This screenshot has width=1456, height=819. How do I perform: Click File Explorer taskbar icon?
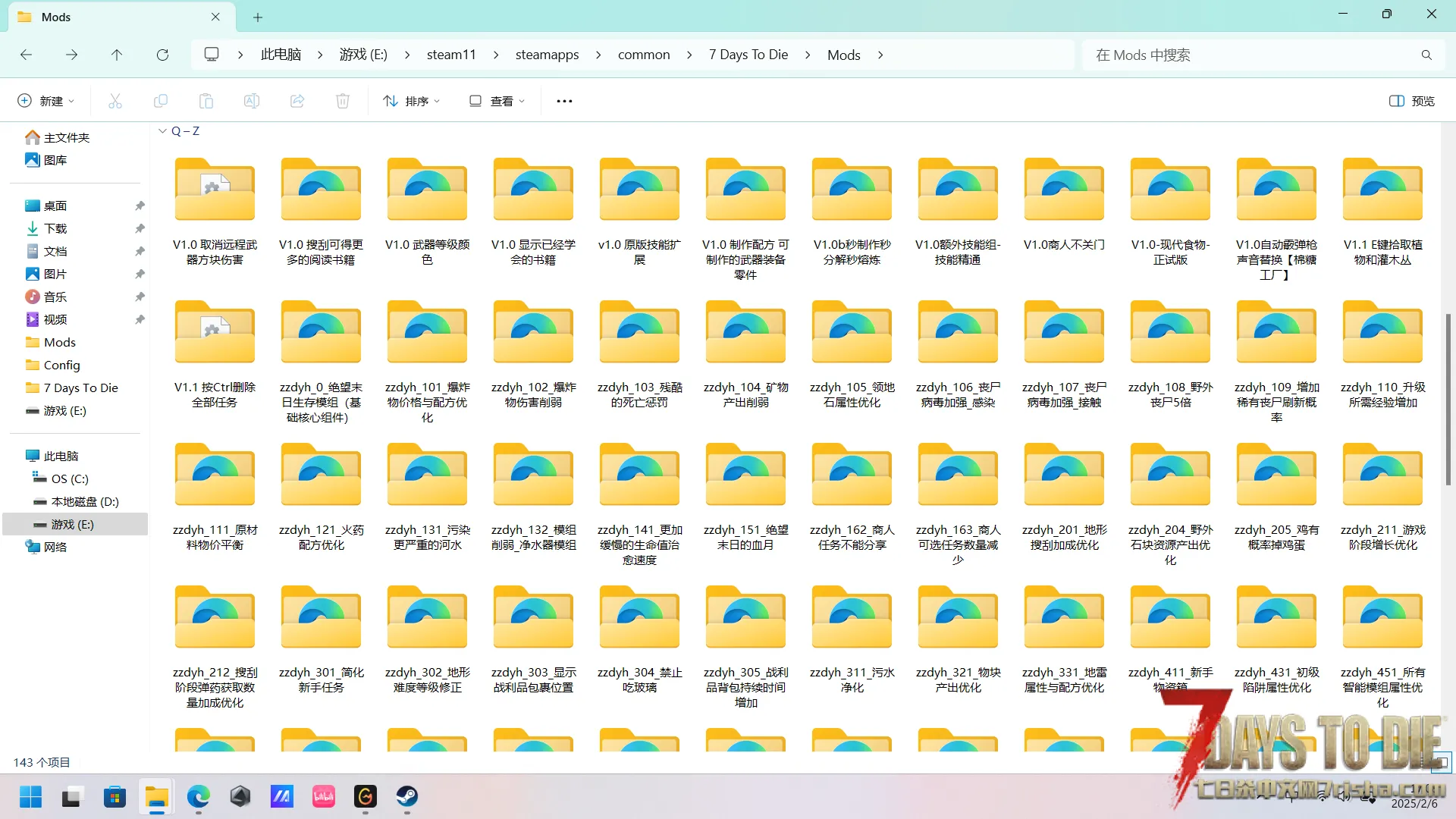[x=157, y=796]
